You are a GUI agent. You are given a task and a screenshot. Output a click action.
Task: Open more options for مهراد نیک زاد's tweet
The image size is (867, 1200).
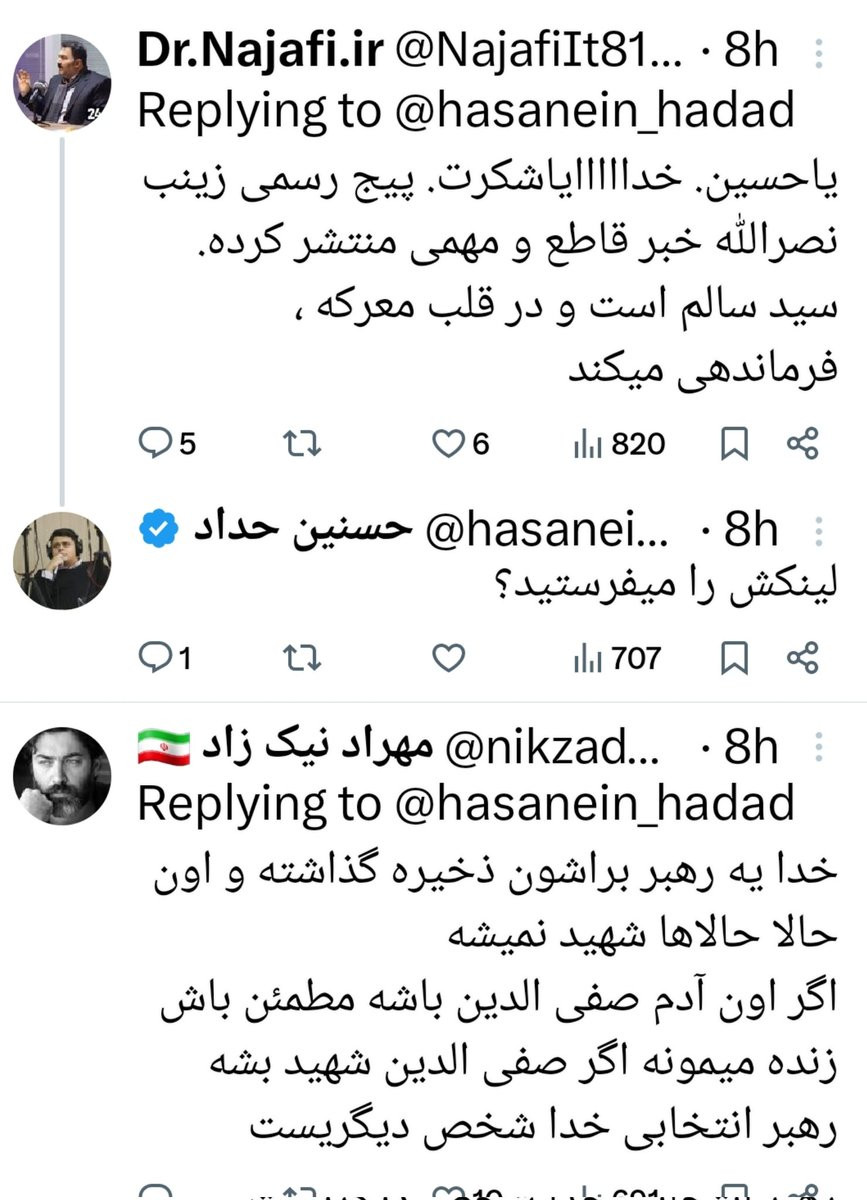(x=820, y=746)
